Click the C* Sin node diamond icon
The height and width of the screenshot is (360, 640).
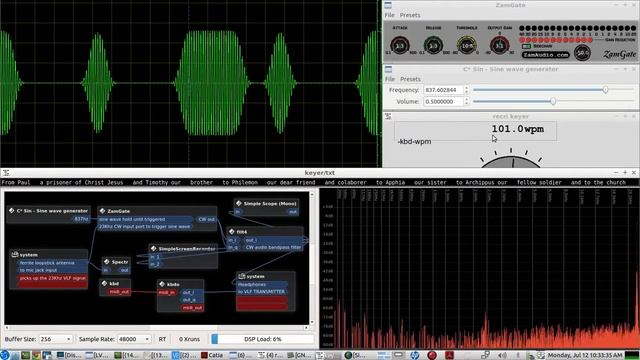pos(11,211)
